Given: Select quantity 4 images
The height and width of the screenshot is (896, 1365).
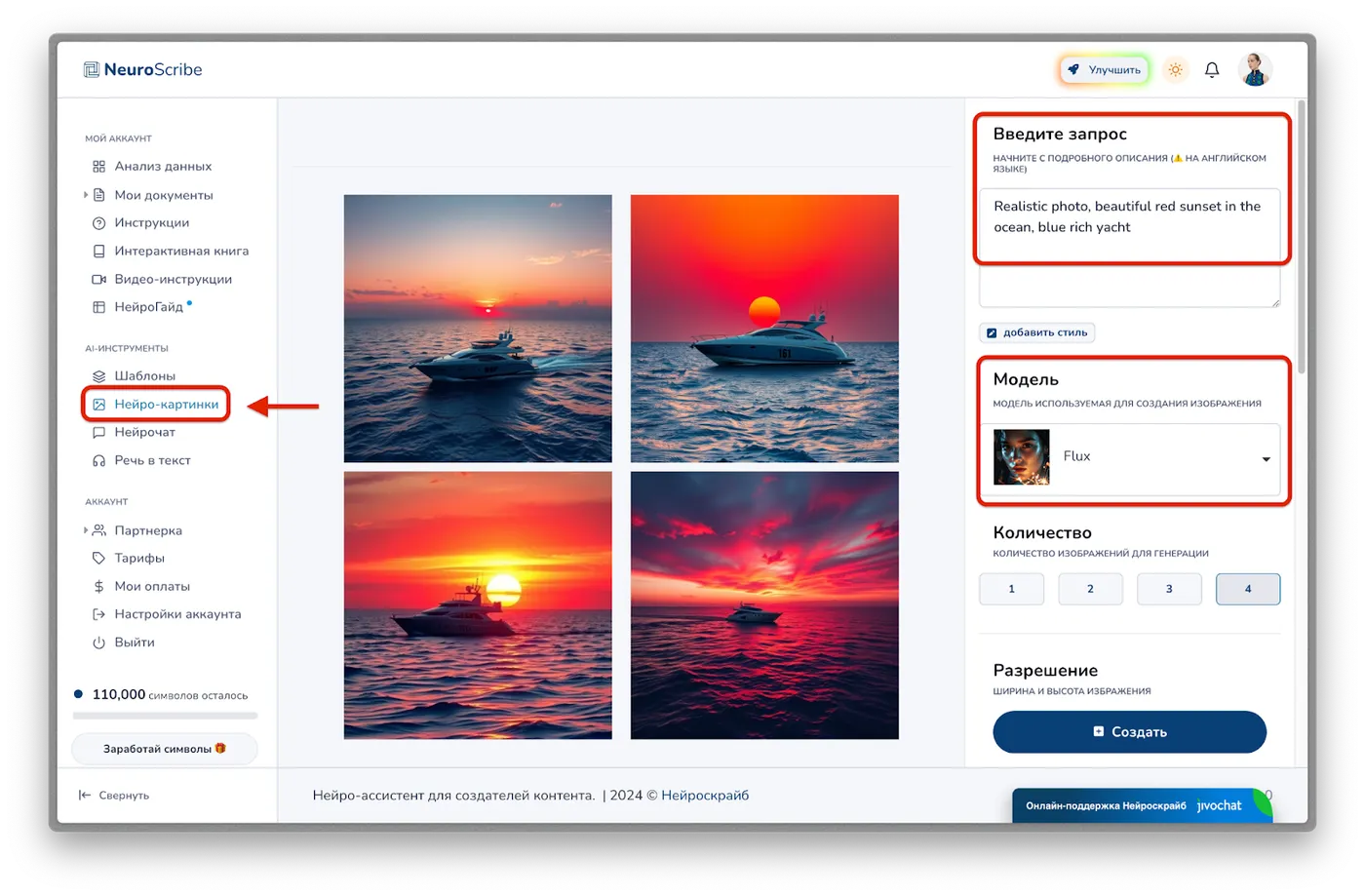Looking at the screenshot, I should [1248, 589].
